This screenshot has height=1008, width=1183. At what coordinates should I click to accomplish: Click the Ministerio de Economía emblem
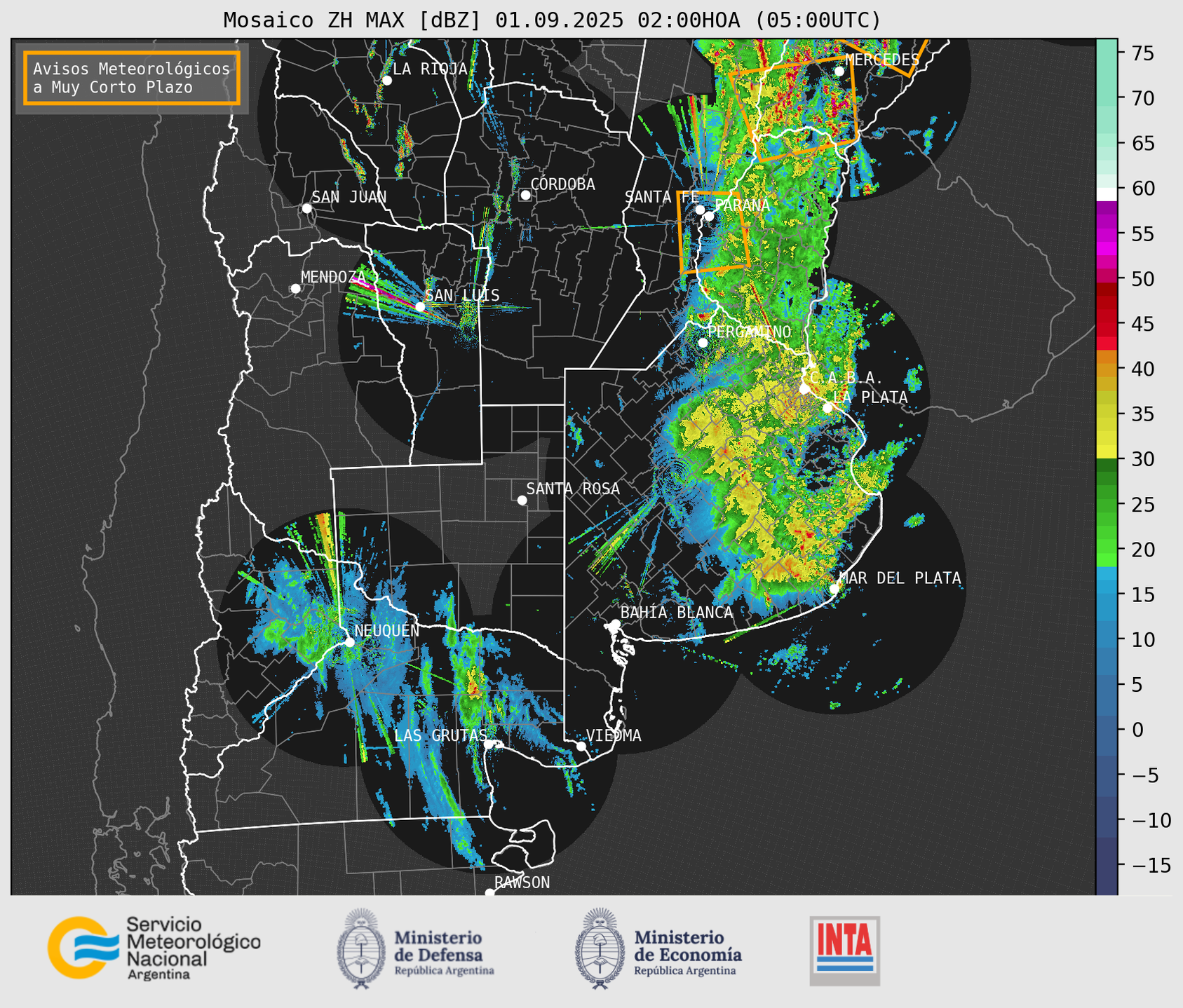coord(599,948)
